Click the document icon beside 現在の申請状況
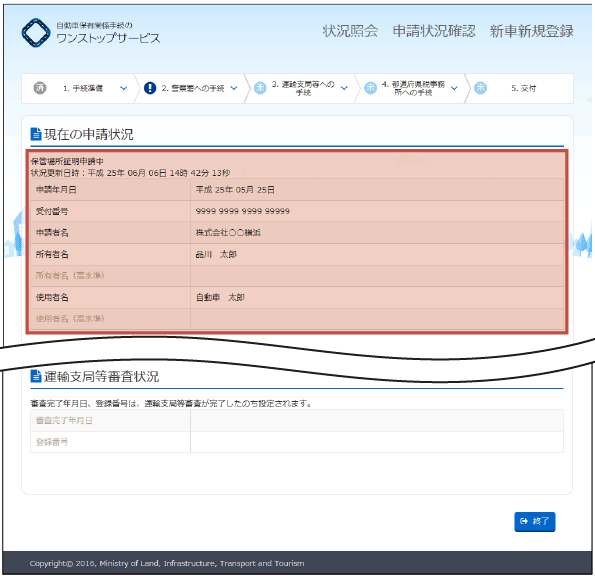The image size is (595, 578). [x=36, y=134]
